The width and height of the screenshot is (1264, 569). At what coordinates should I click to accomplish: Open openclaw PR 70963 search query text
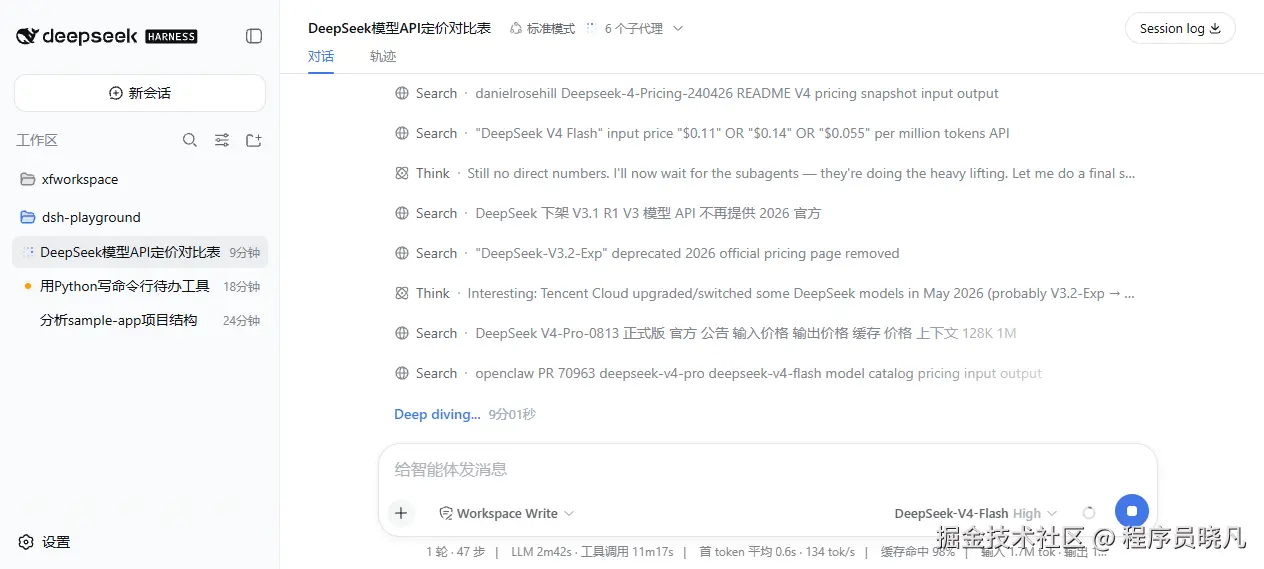coord(758,373)
